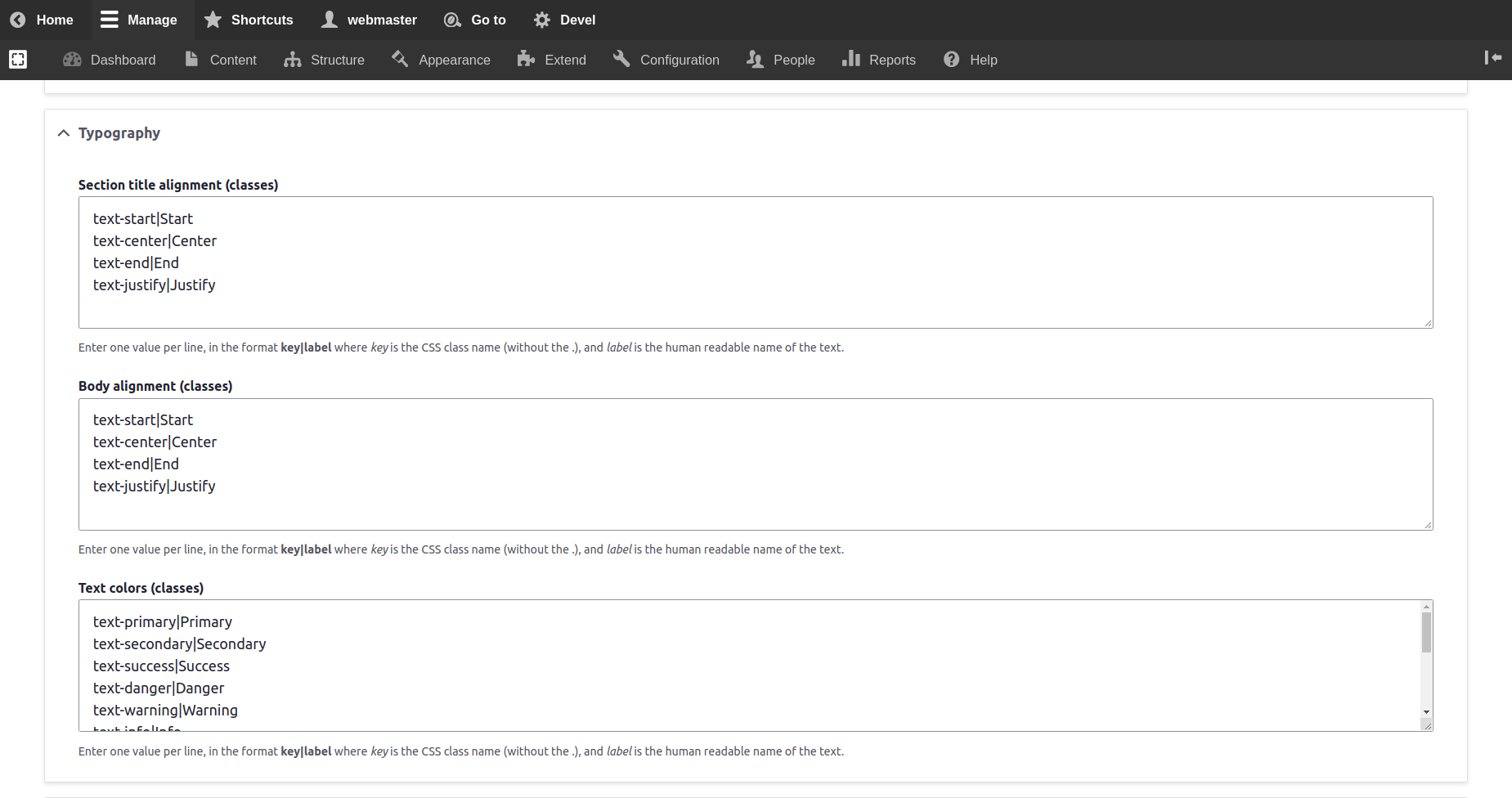
Task: Collapse the Typography section
Action: click(x=64, y=132)
